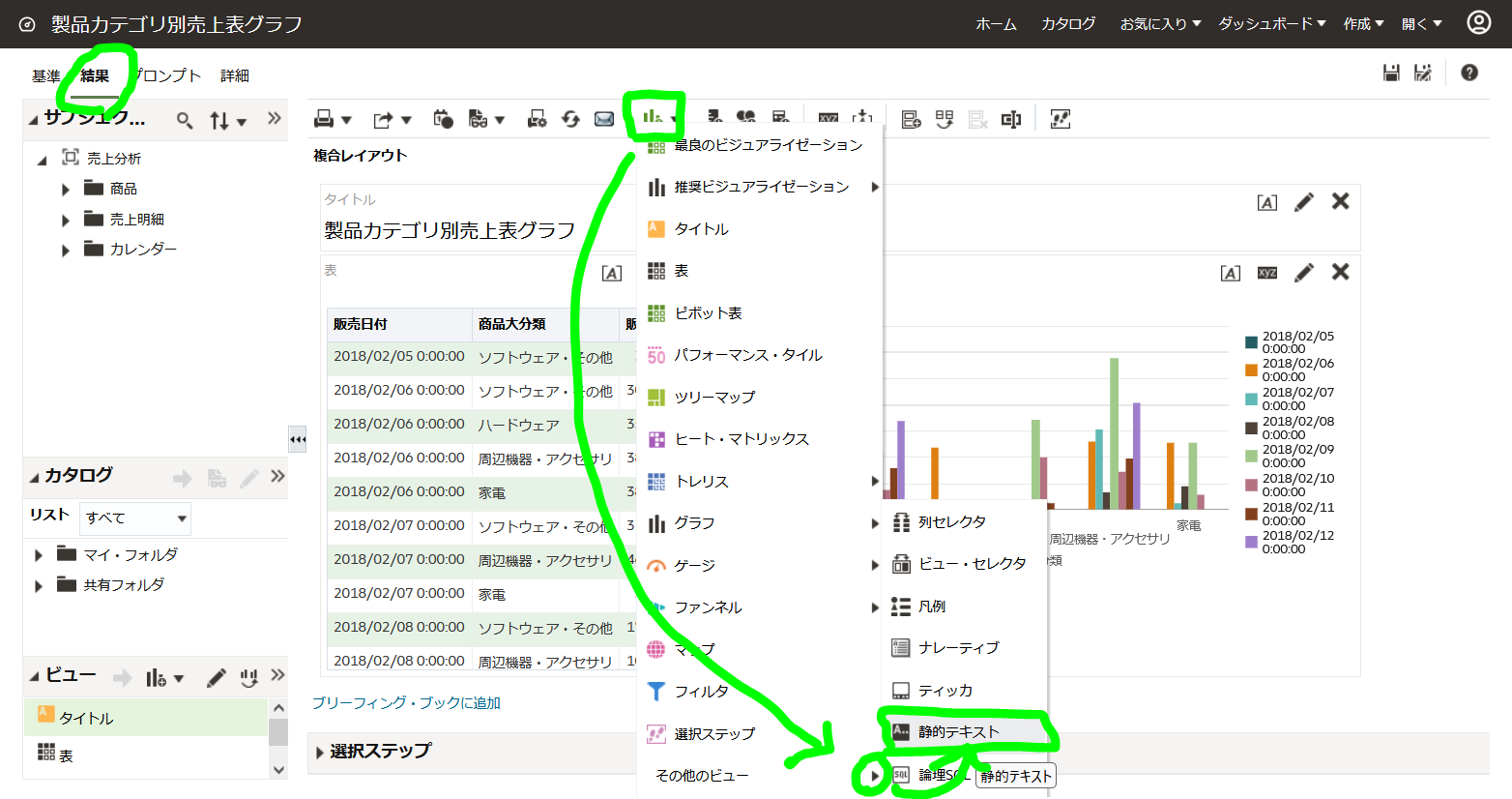Viewport: 1512px width, 799px height.
Task: Search the subject areas pane
Action: coord(184,120)
